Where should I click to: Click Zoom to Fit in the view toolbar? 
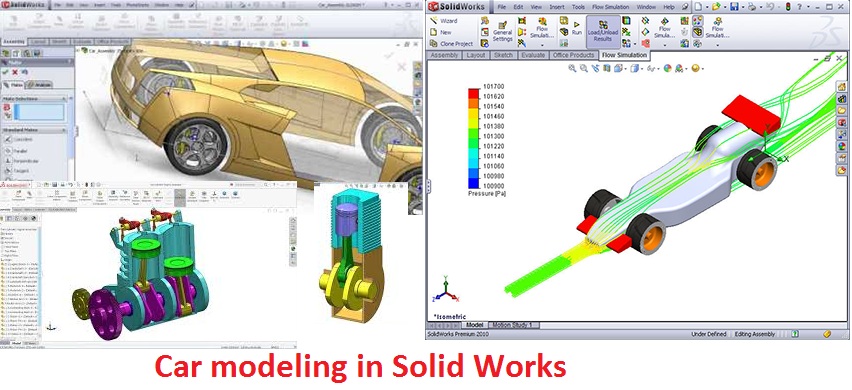click(572, 68)
